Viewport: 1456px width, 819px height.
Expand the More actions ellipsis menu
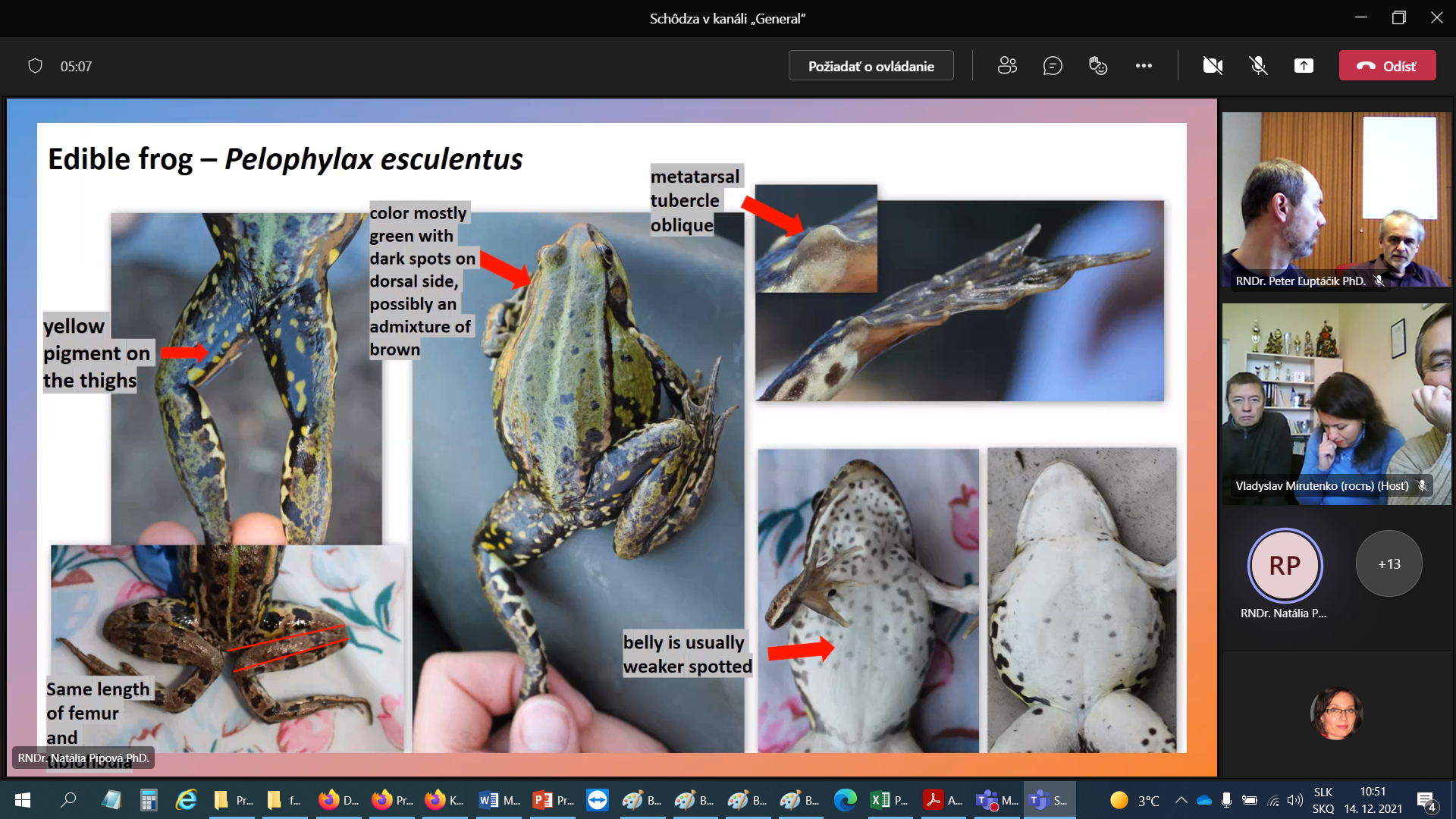[x=1144, y=66]
